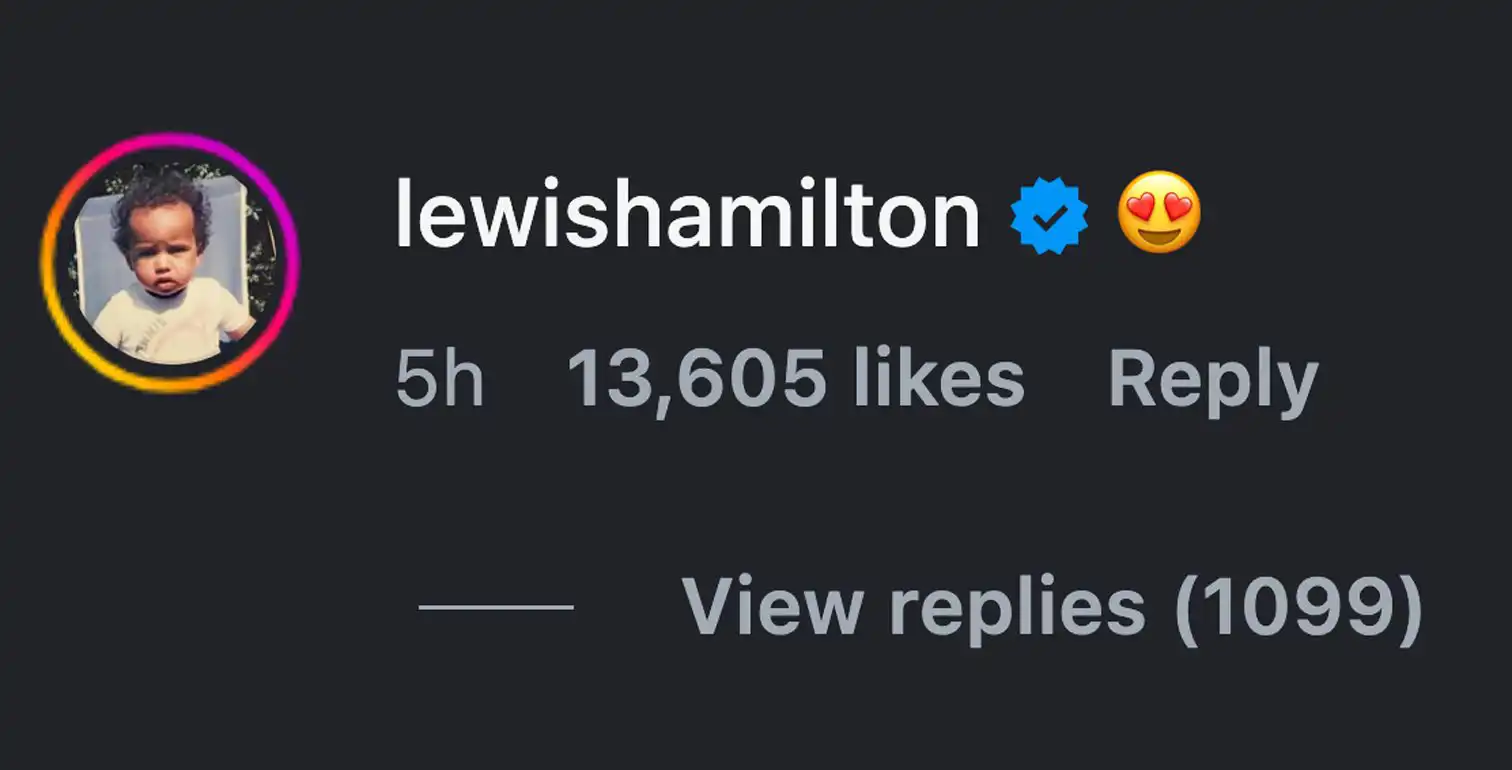This screenshot has width=1512, height=770.
Task: Reply to the lewishamilton comment
Action: [x=1212, y=382]
